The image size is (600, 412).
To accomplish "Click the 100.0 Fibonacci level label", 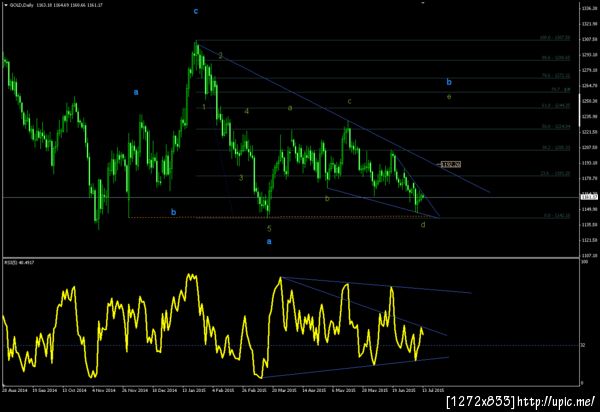I will (555, 38).
